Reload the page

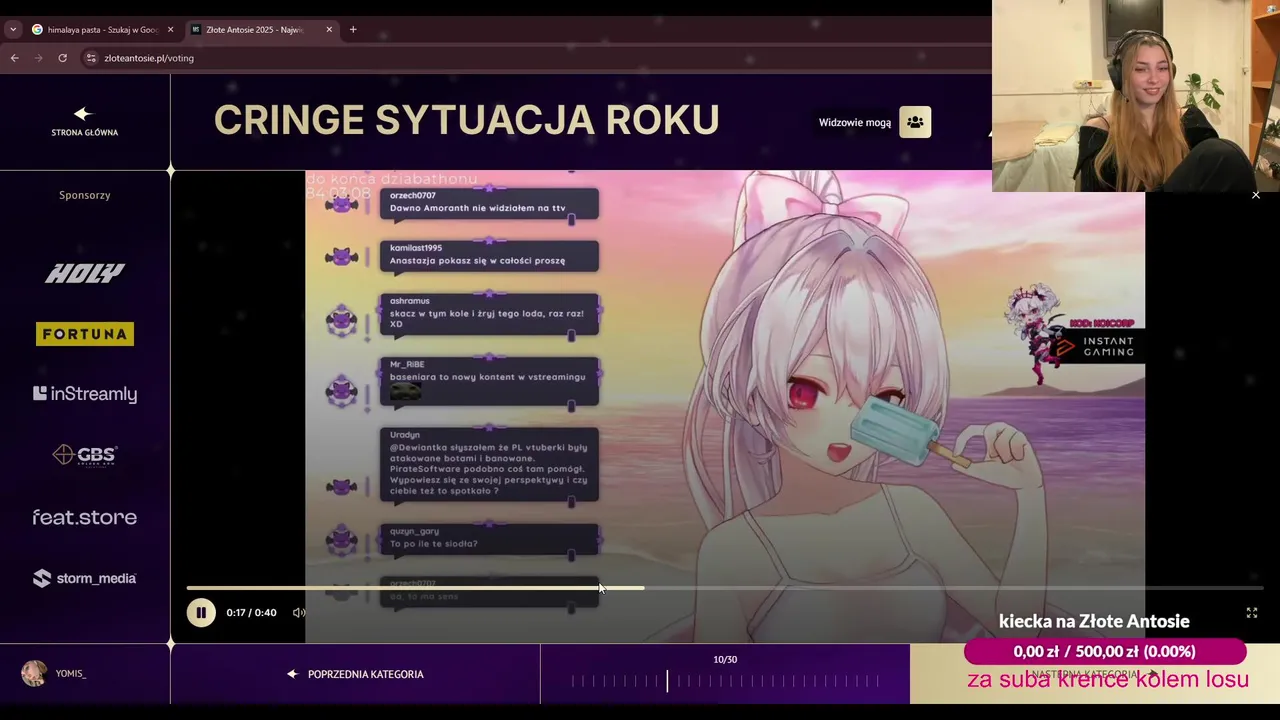coord(62,58)
